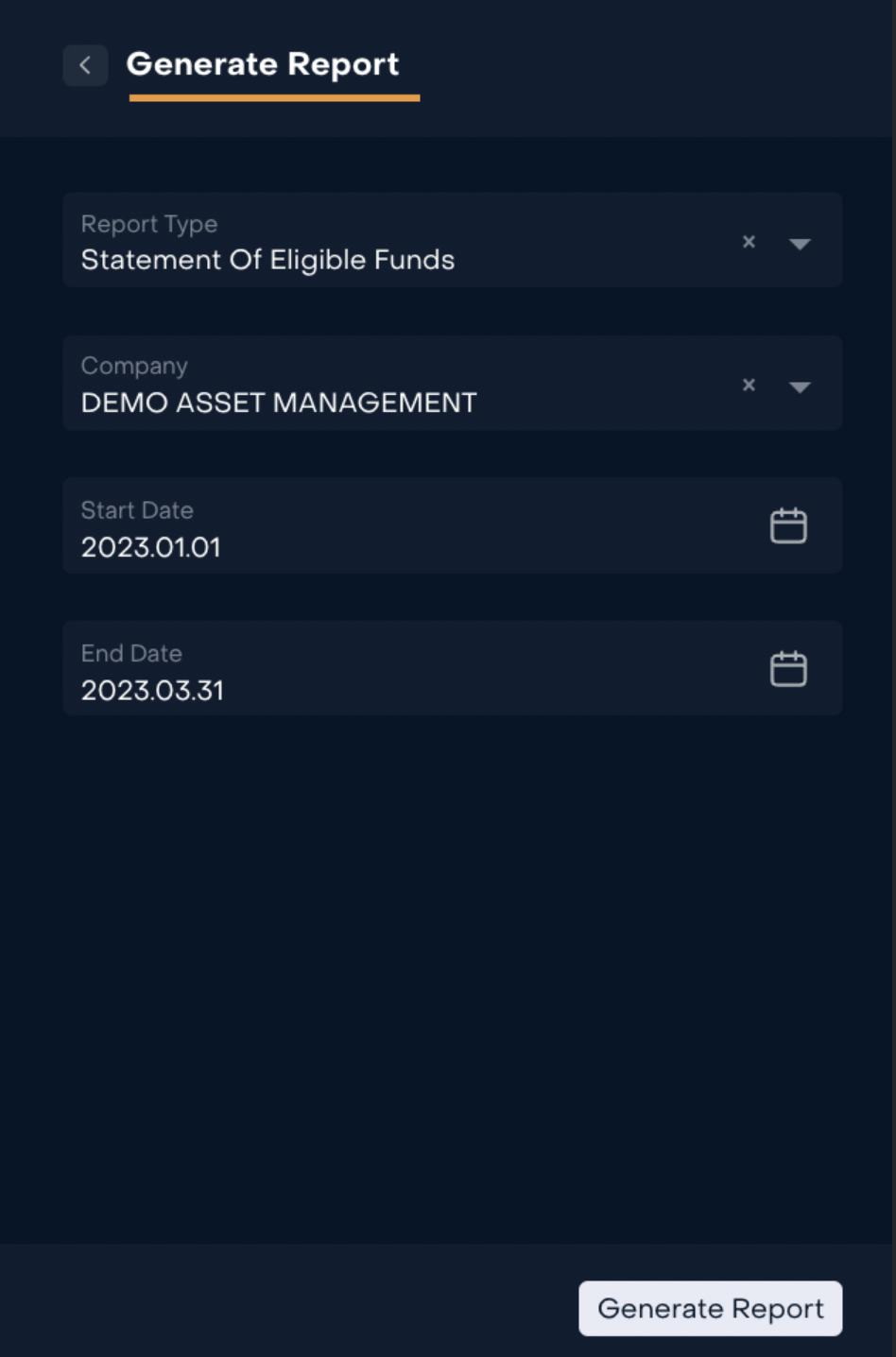Click the End Date field label
This screenshot has width=896, height=1357.
click(131, 653)
